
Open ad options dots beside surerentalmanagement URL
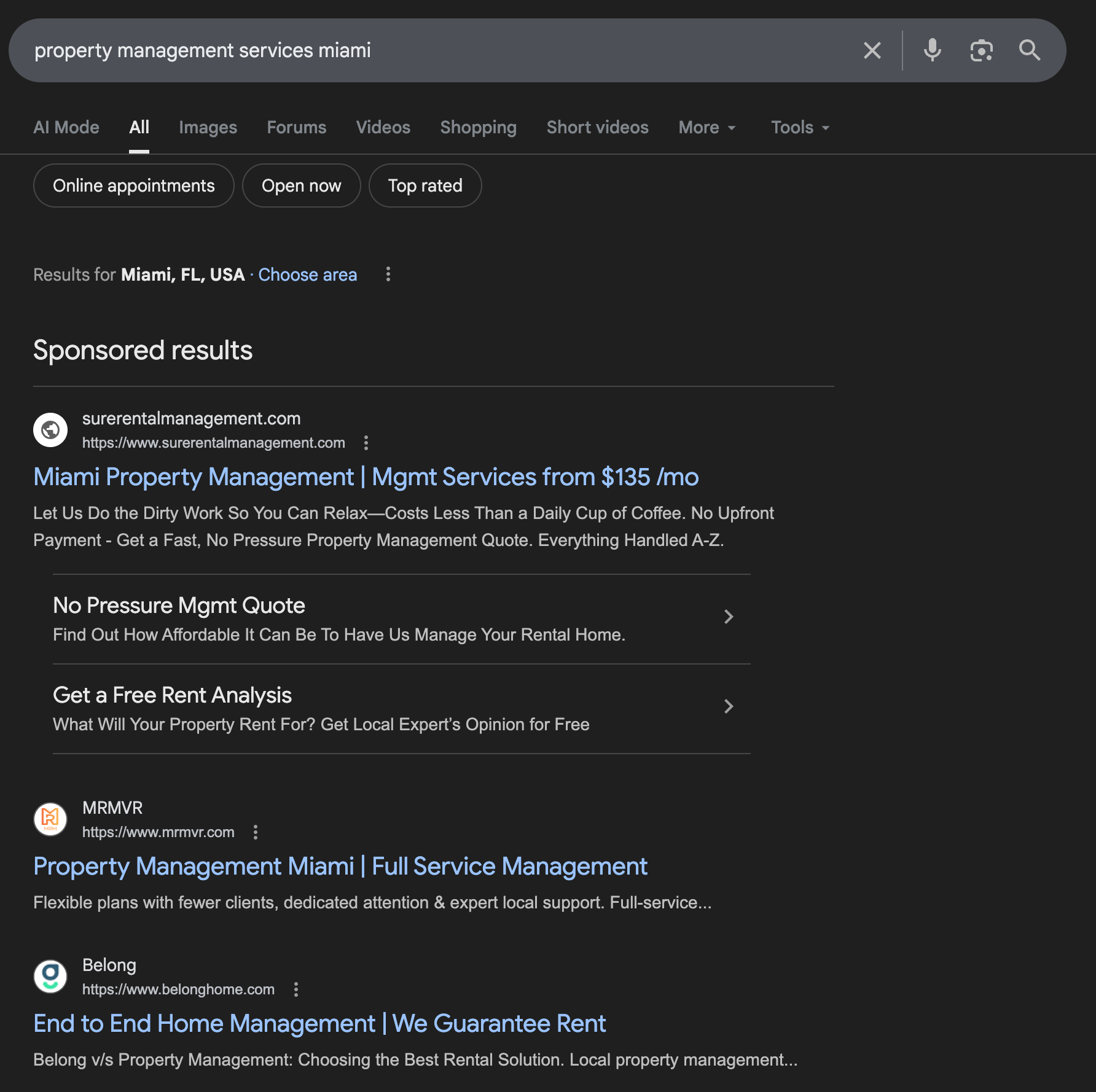(x=366, y=443)
